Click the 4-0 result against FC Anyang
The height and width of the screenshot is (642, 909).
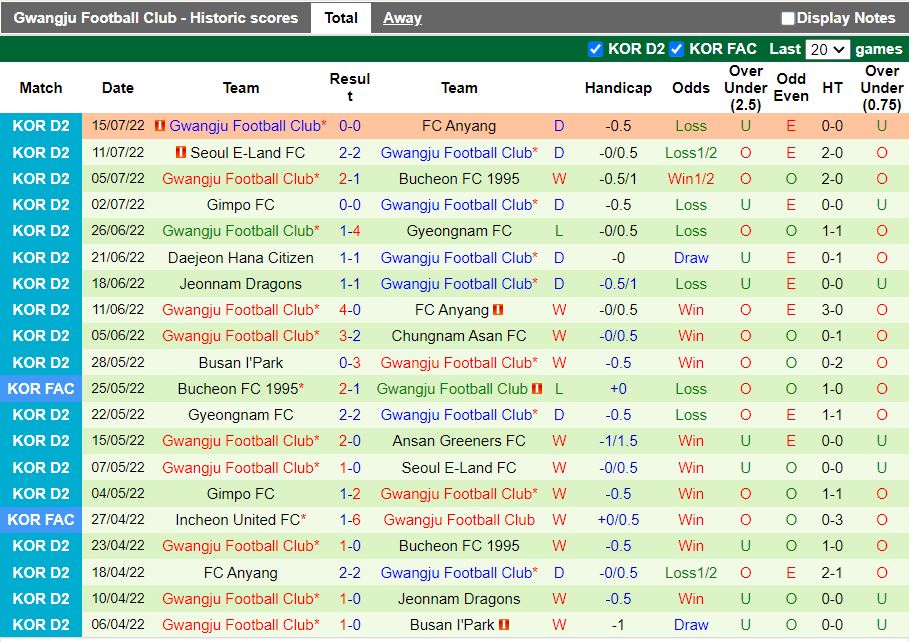coord(350,310)
